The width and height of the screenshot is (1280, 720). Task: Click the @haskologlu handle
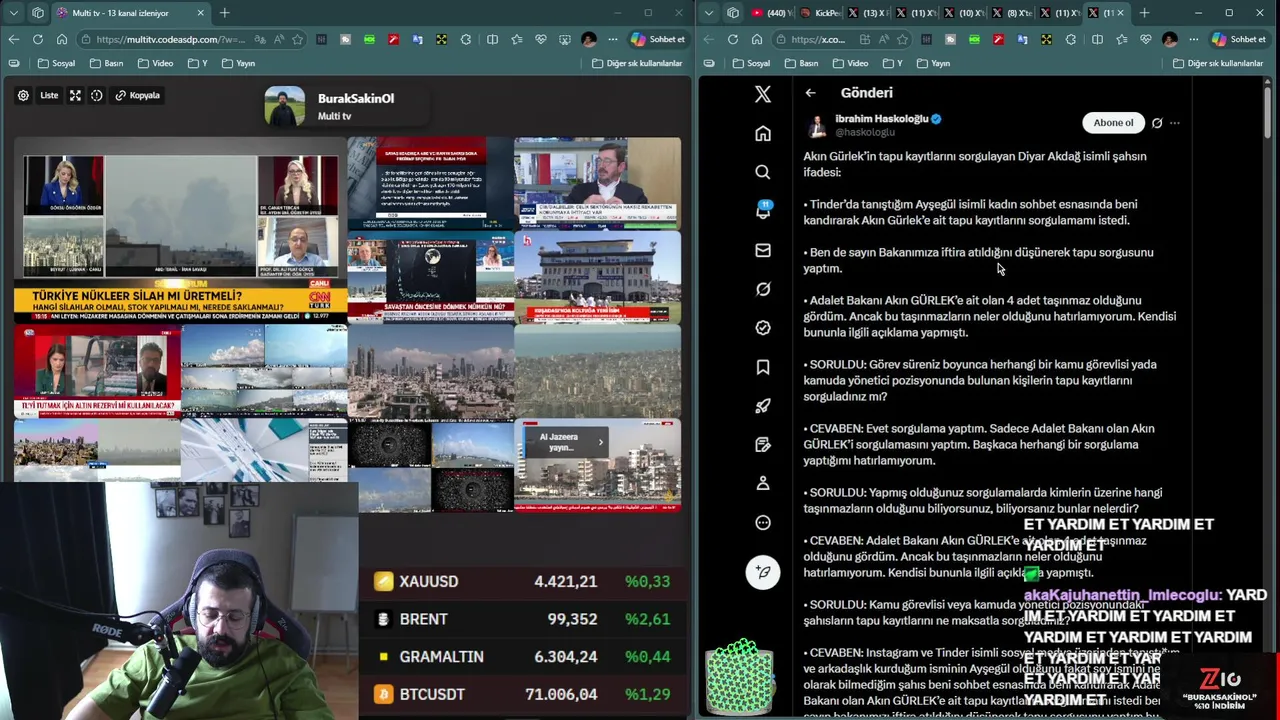tap(865, 132)
